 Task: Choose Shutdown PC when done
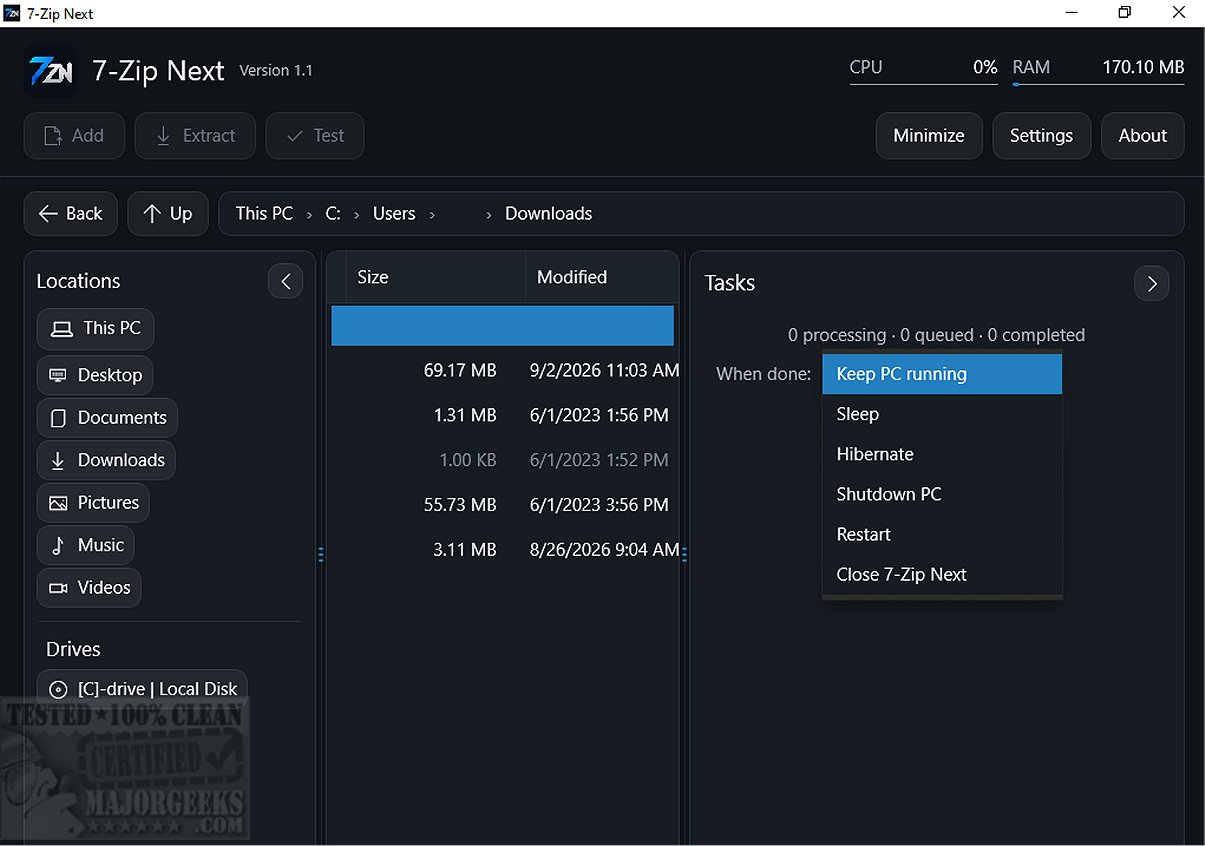click(x=942, y=494)
